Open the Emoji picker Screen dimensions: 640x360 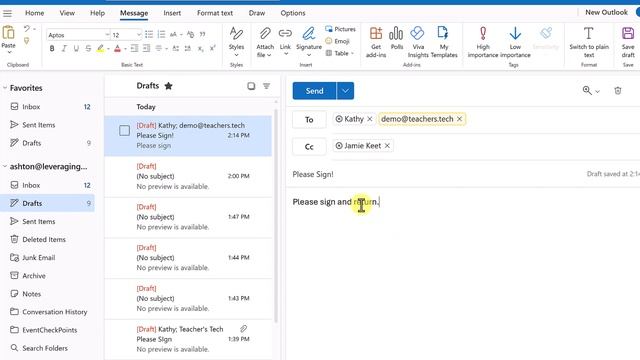[337, 41]
